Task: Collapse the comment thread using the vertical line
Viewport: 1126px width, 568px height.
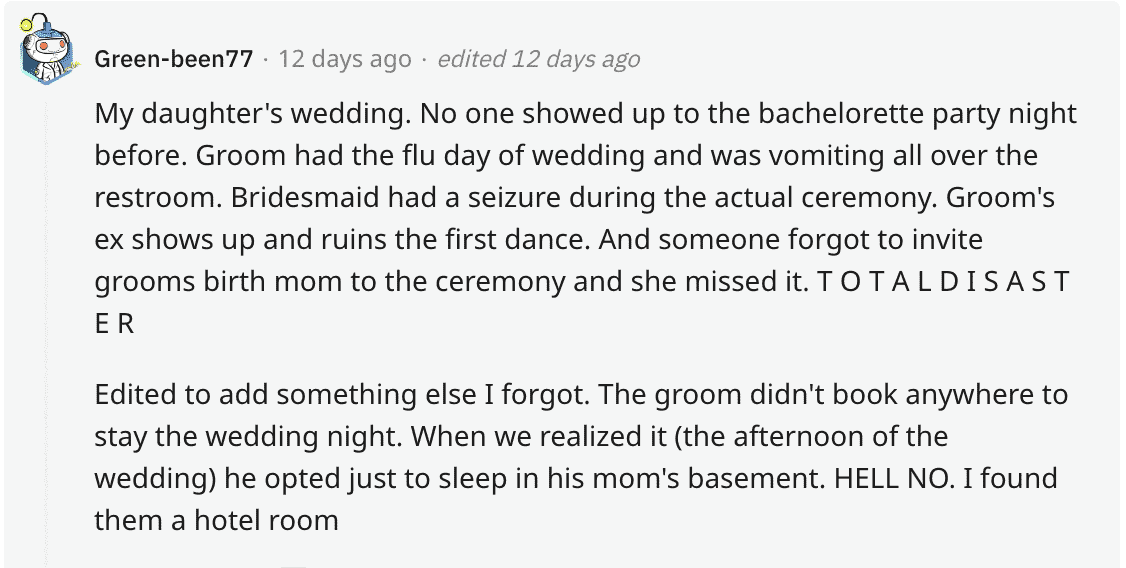Action: point(47,330)
